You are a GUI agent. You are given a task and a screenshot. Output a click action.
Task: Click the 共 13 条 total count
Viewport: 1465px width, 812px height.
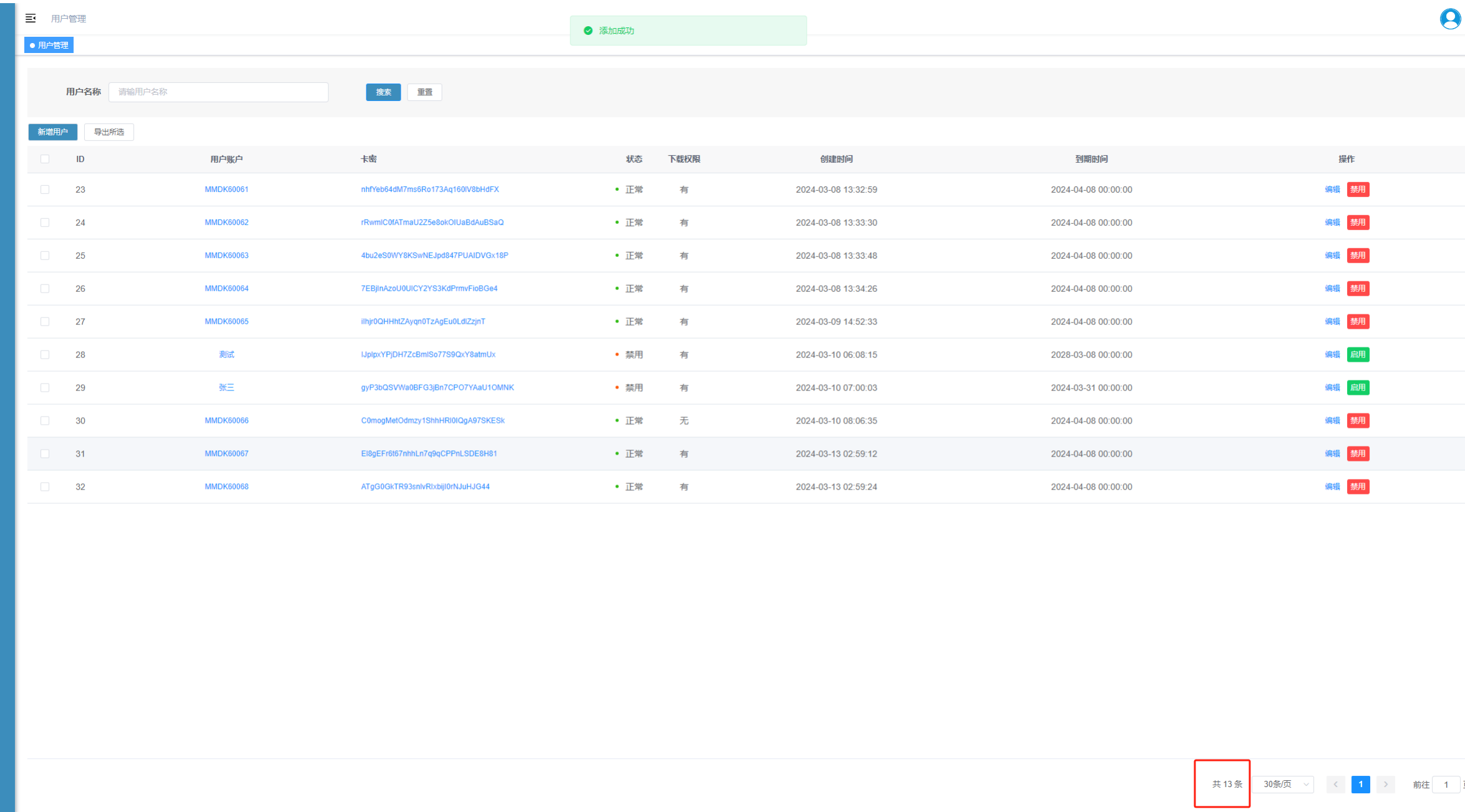point(1227,785)
